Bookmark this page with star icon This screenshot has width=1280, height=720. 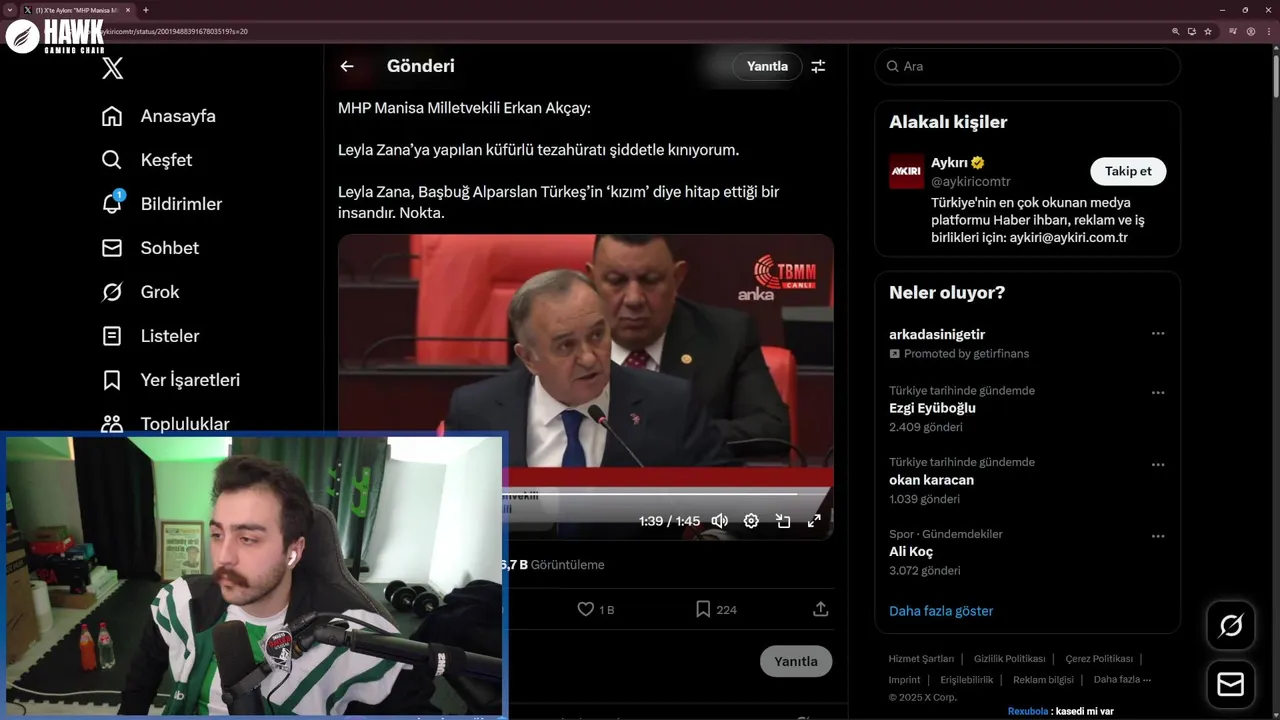1208,32
